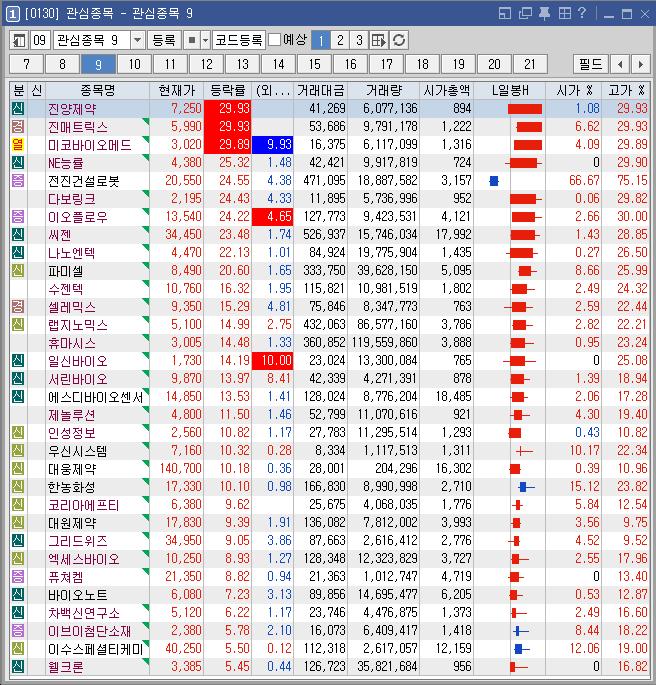Viewport: 656px width, 685px height.
Task: Click the 신 badge next to 진양제약
Action: point(17,108)
